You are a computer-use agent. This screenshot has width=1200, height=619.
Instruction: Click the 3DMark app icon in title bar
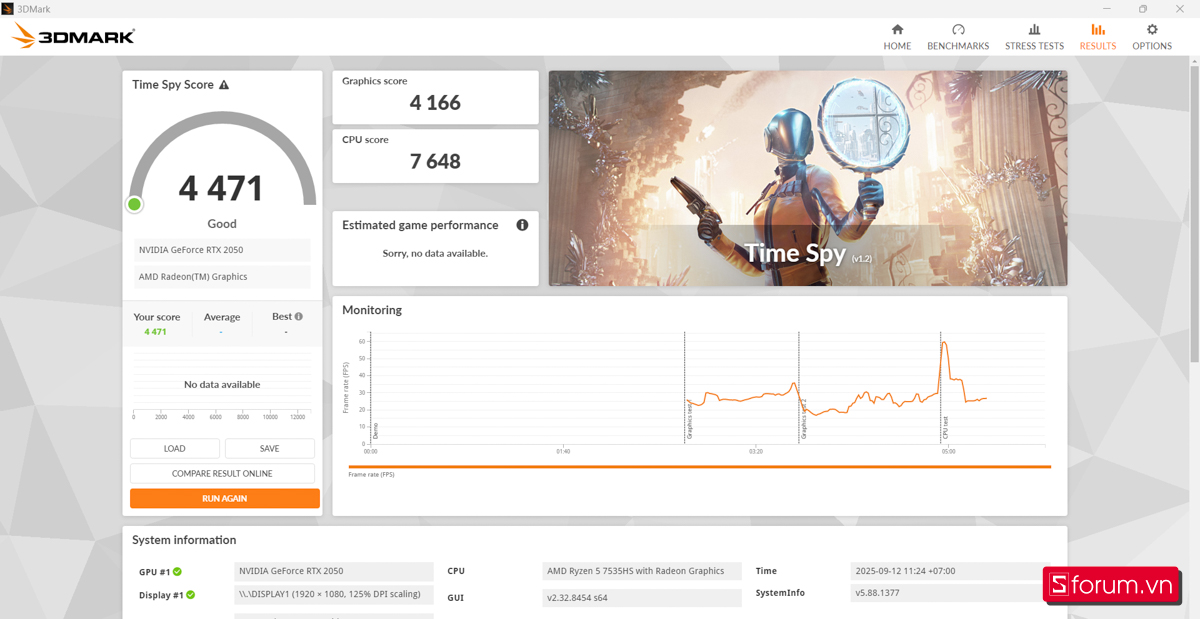[8, 8]
